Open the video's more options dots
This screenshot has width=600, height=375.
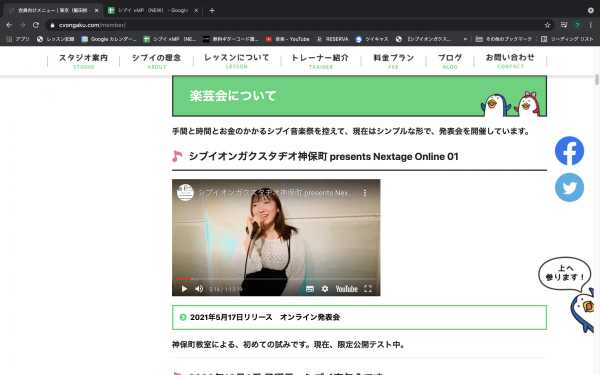click(365, 193)
